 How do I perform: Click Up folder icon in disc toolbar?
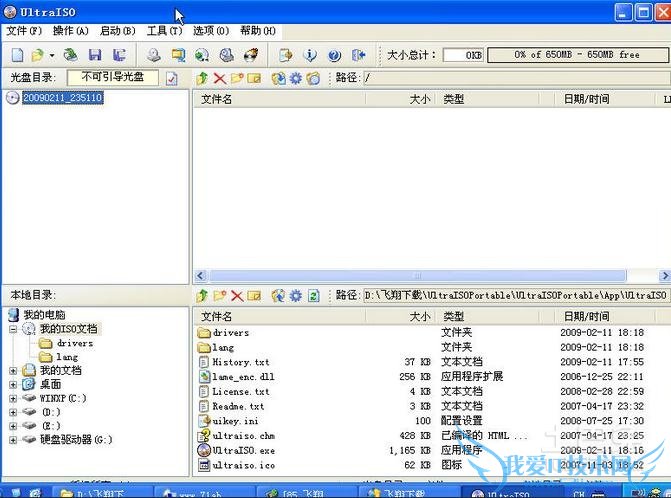click(202, 78)
